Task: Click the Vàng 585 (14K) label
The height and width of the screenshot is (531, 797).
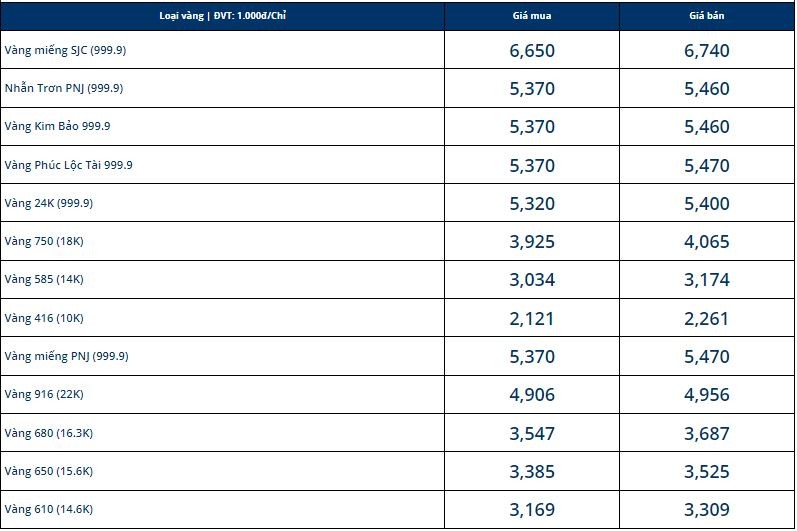Action: tap(44, 279)
